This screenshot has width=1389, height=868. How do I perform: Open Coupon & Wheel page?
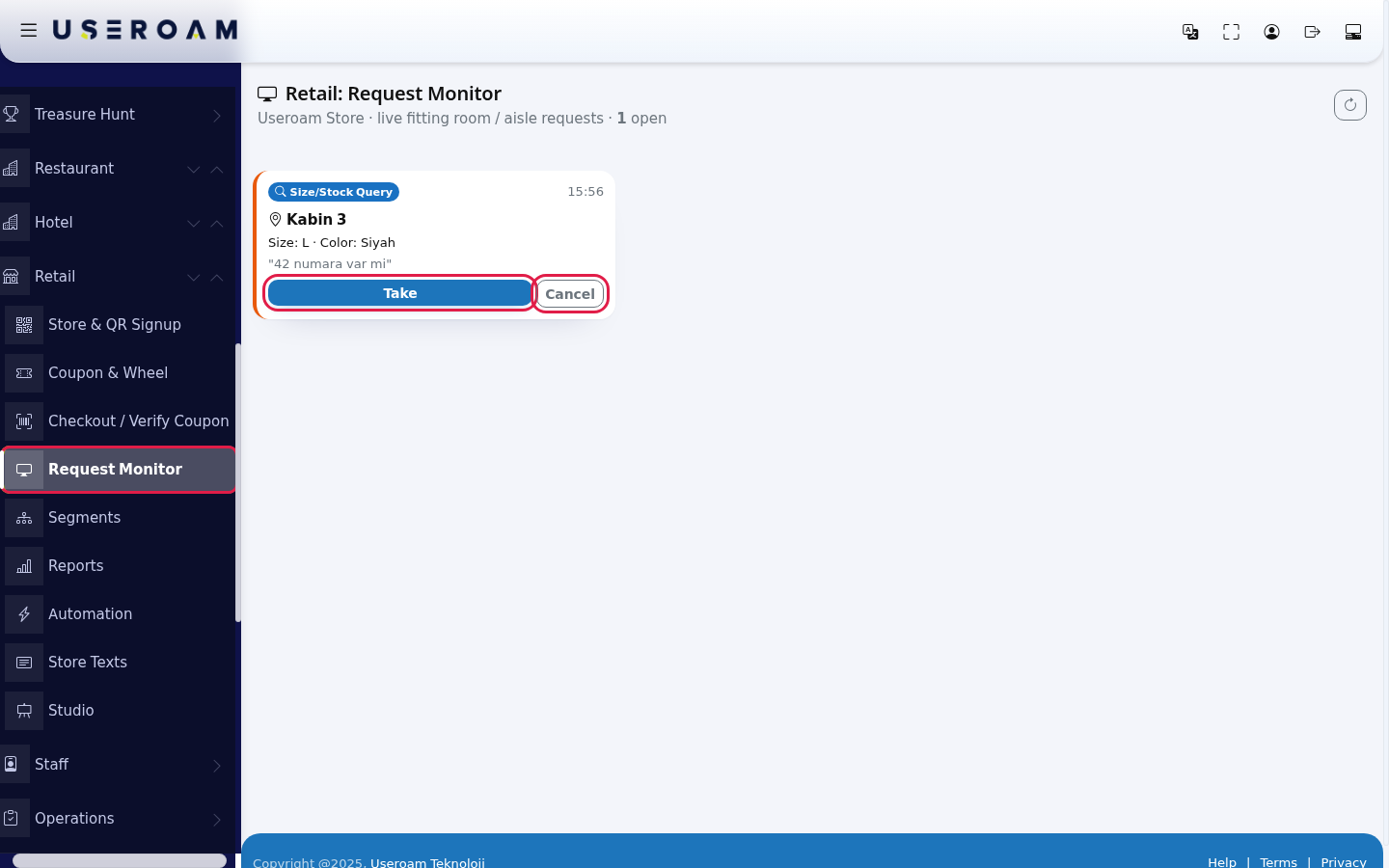coord(120,373)
